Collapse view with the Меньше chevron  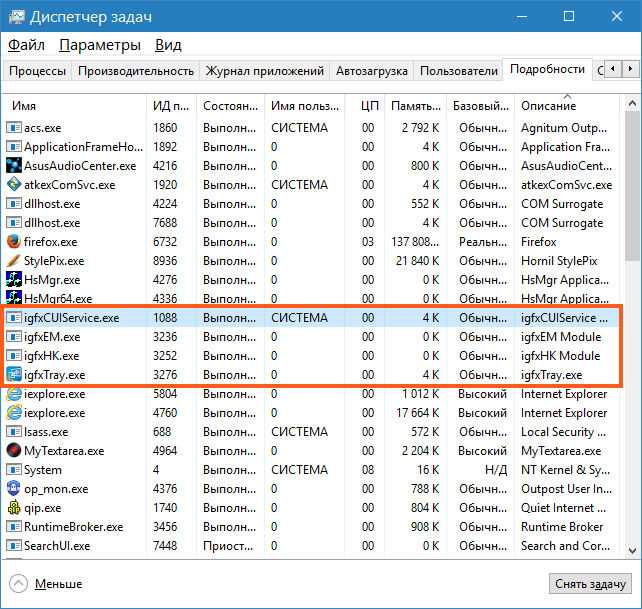point(18,584)
